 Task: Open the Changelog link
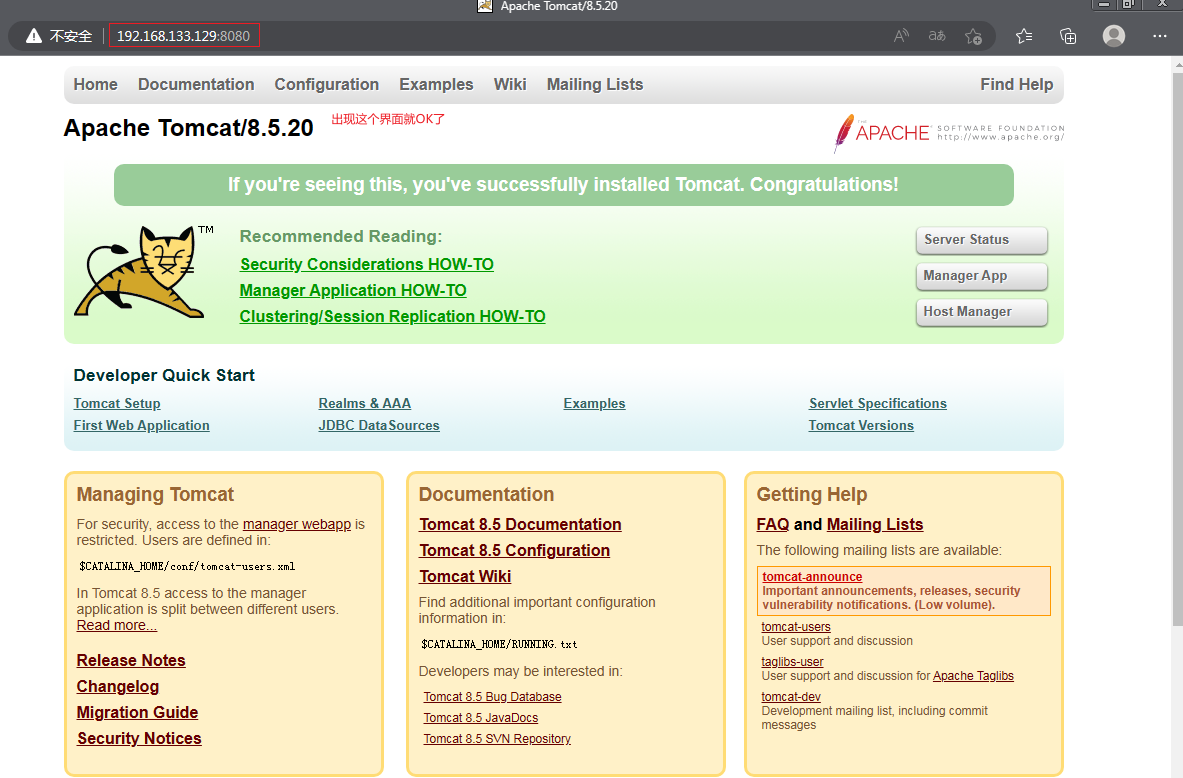(118, 687)
